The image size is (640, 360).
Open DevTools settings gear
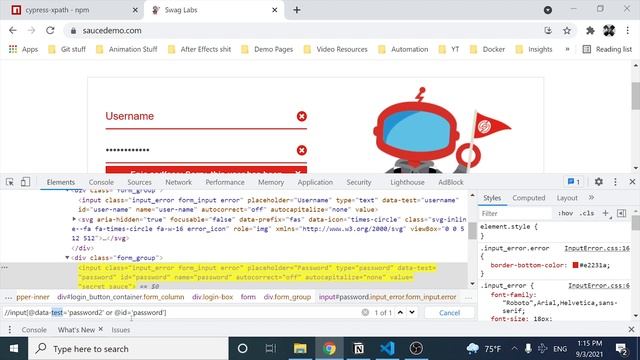598,182
